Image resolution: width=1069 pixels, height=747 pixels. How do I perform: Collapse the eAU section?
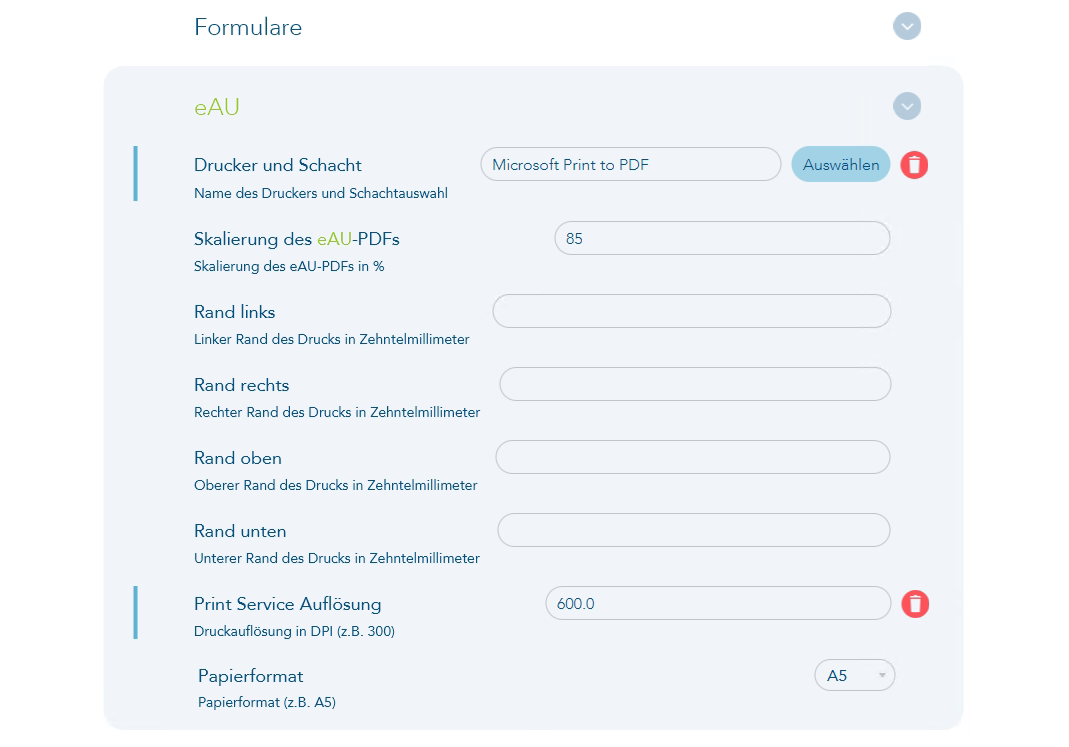[x=906, y=106]
